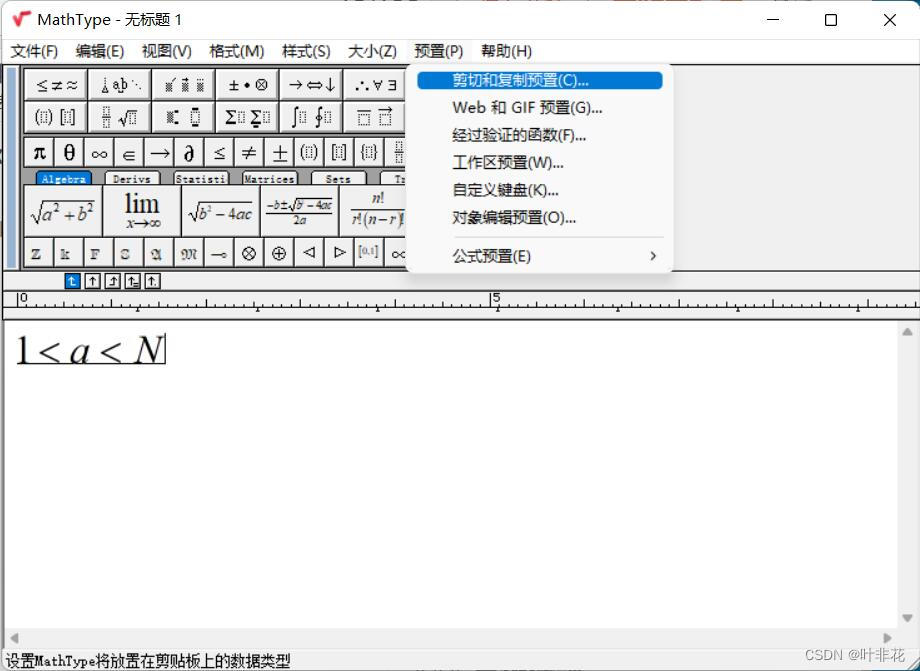Insert the square root b²−4ac expression
Image resolution: width=920 pixels, height=671 pixels.
pyautogui.click(x=220, y=211)
